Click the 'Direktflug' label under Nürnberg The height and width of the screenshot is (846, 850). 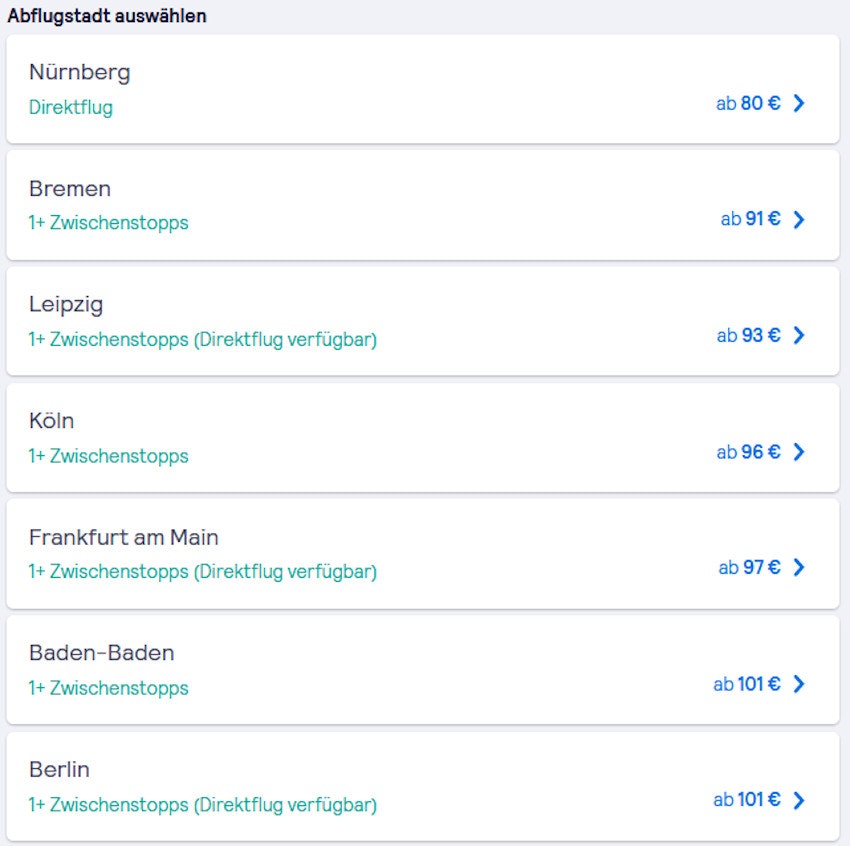(x=71, y=107)
